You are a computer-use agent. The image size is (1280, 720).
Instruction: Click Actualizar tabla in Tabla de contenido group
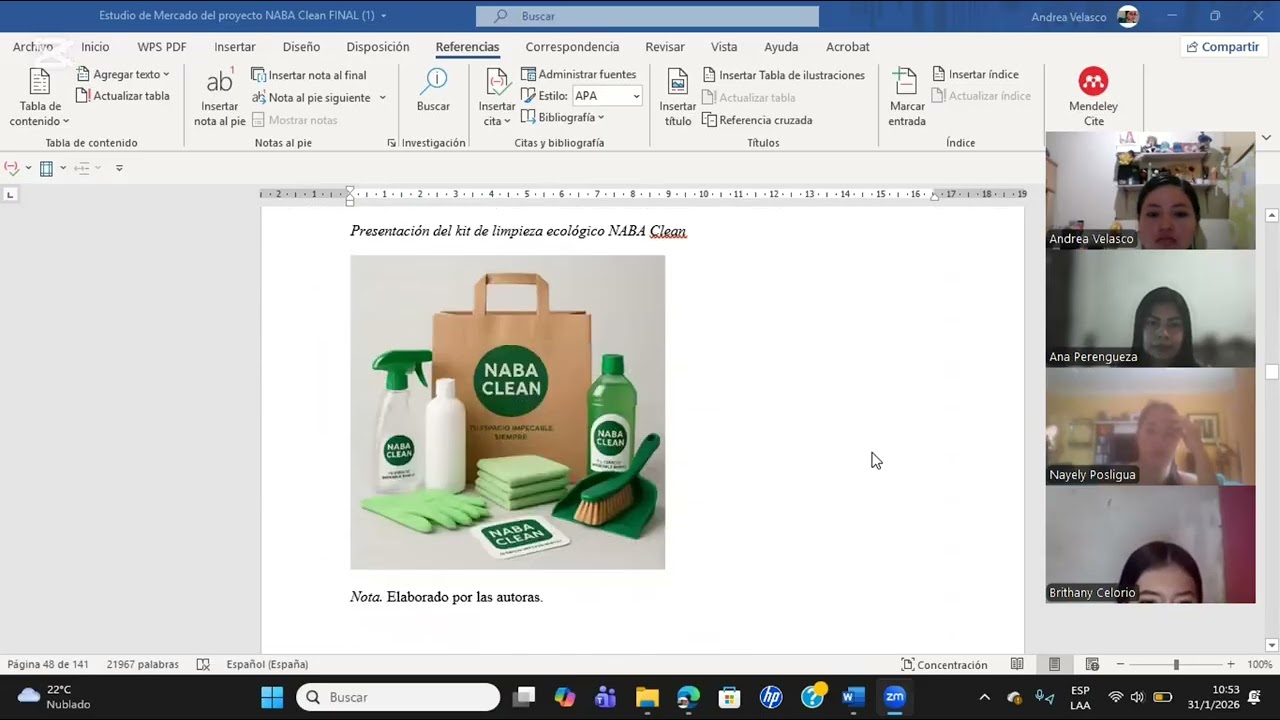click(123, 96)
